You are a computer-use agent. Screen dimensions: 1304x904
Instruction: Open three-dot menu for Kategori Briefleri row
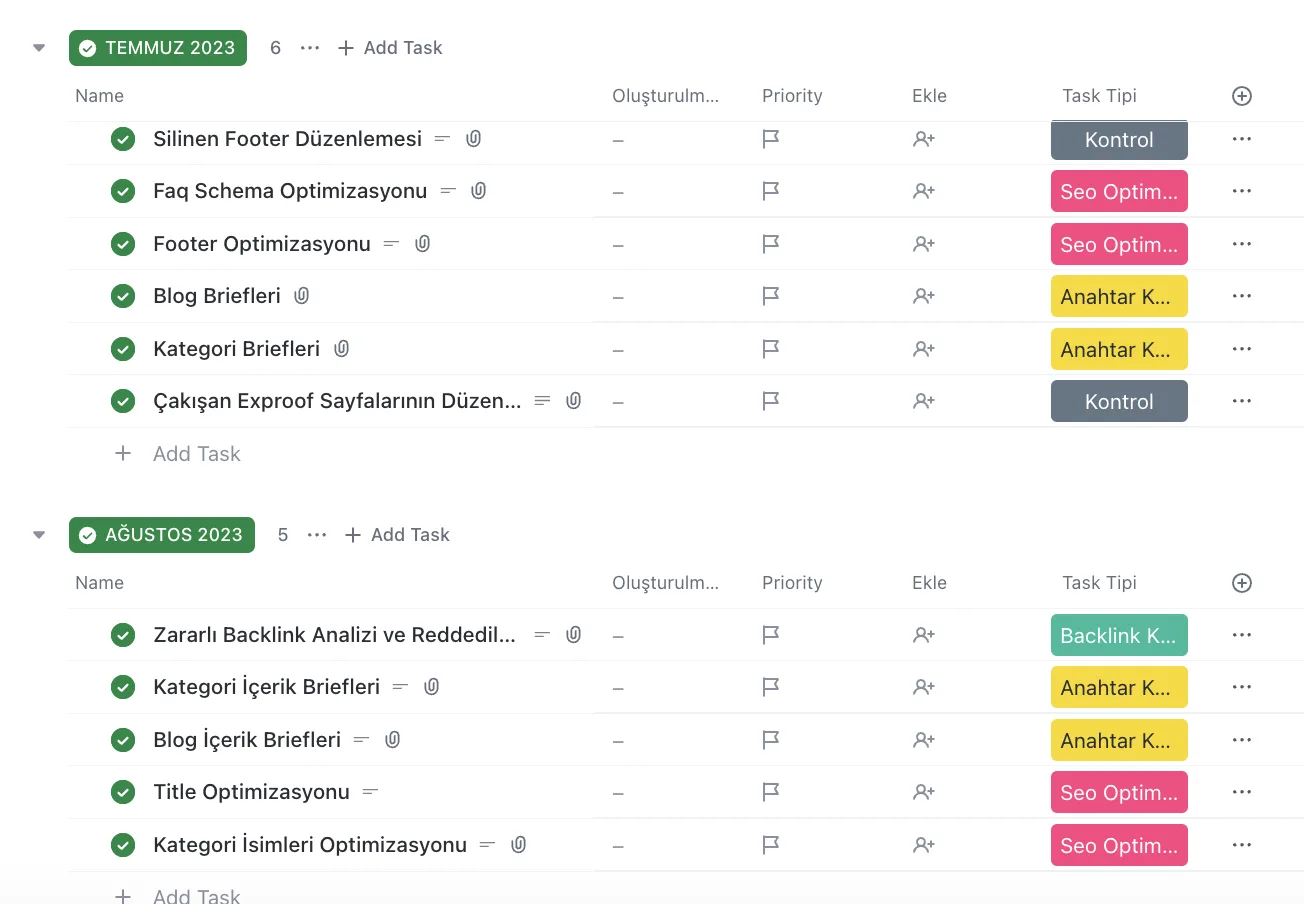(1242, 349)
